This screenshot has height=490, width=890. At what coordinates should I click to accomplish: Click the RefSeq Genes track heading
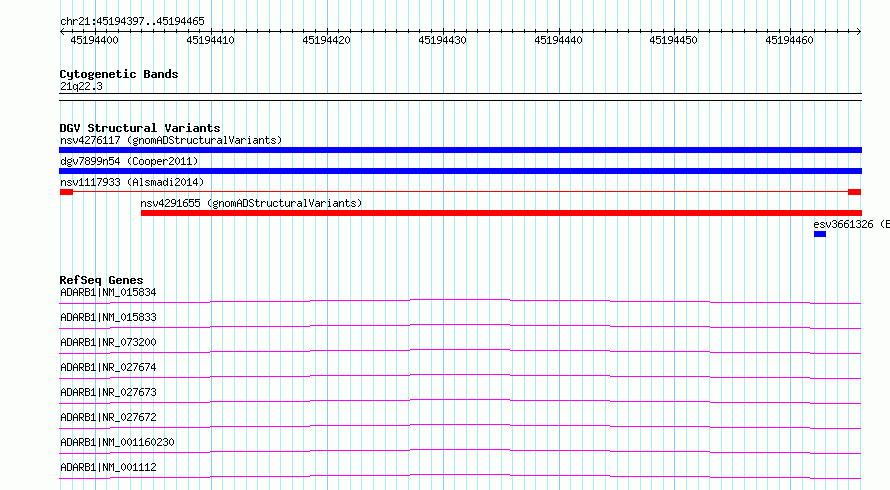[101, 280]
